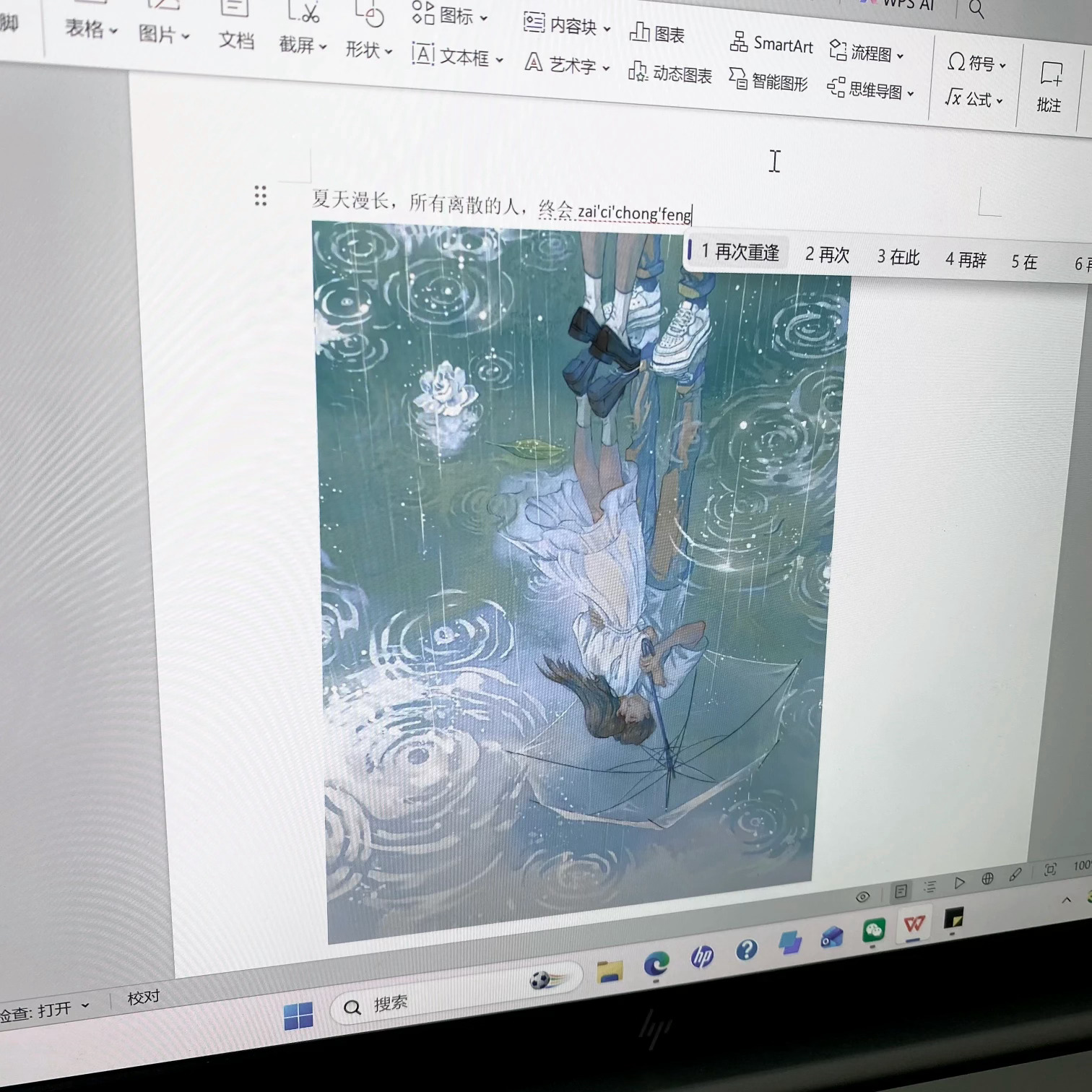Open the 图标 icons dropdown
Image resolution: width=1092 pixels, height=1092 pixels.
pyautogui.click(x=450, y=14)
